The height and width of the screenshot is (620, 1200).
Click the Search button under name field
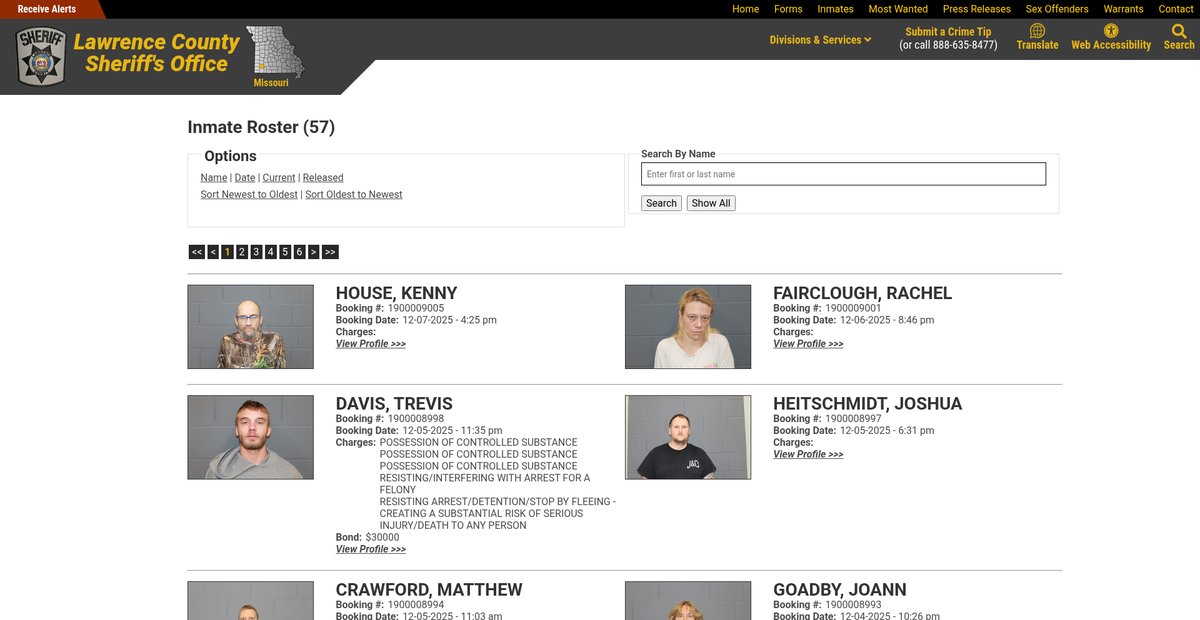pyautogui.click(x=661, y=203)
